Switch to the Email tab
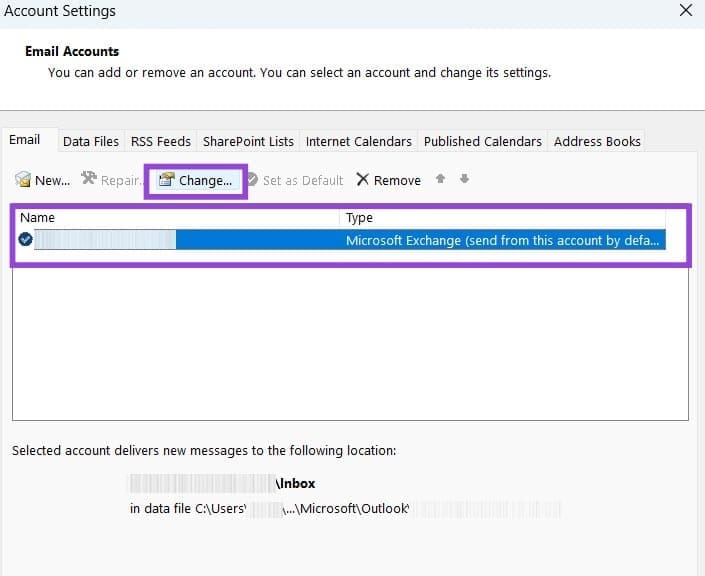Viewport: 705px width, 576px height. [x=25, y=140]
